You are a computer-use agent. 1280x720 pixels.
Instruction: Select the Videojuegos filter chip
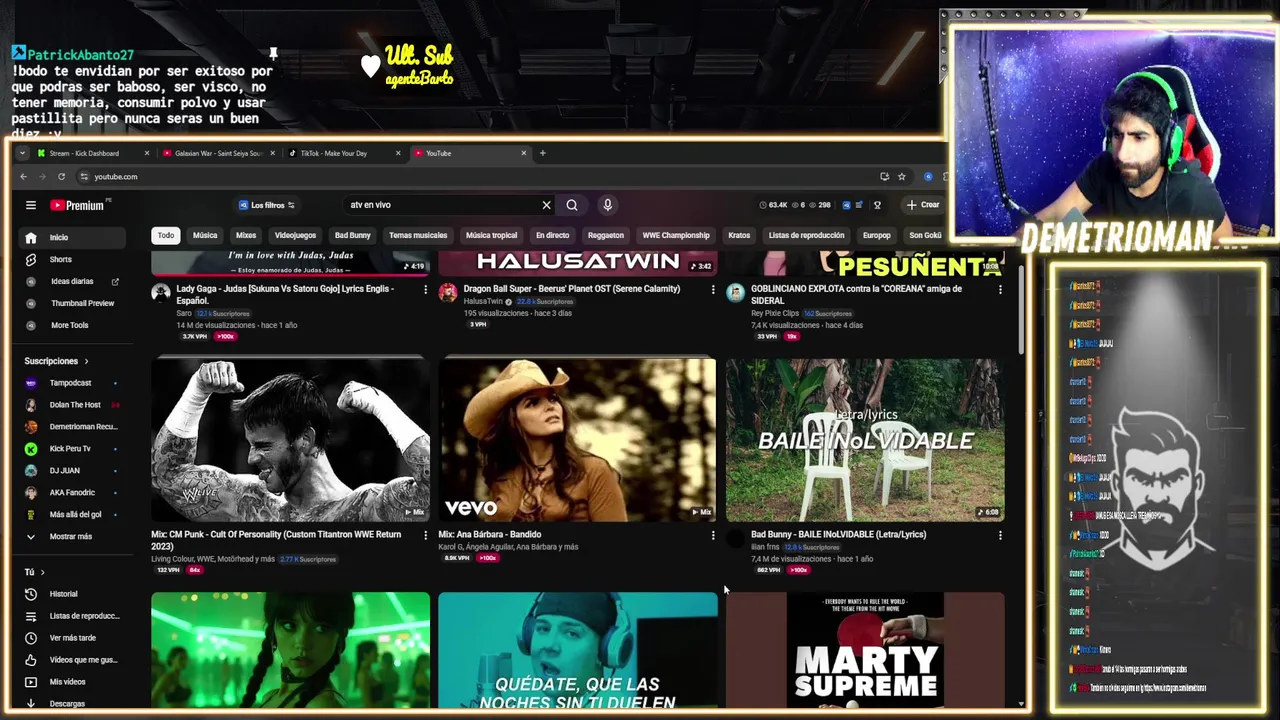[x=295, y=236]
